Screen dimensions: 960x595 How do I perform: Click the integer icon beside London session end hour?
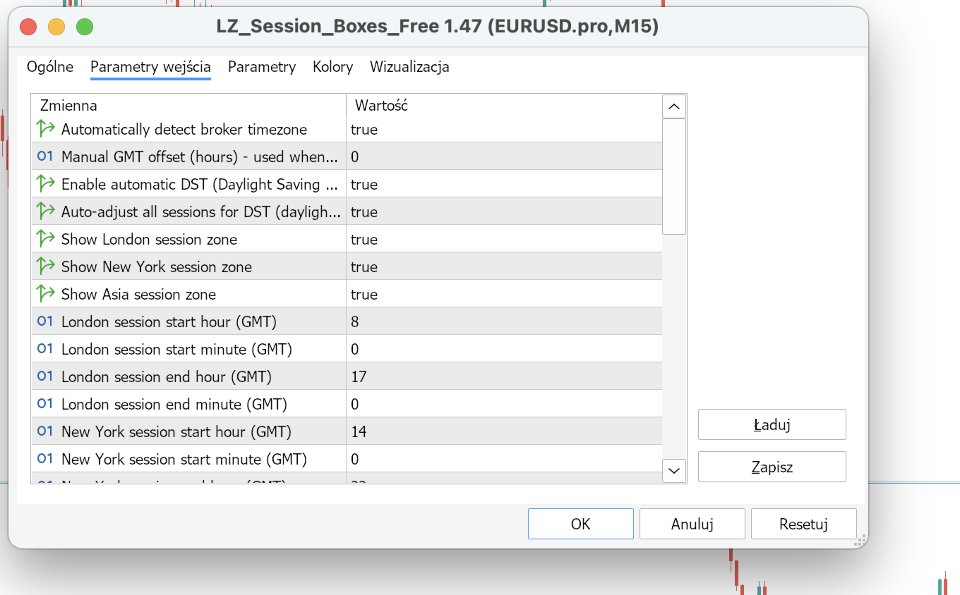pos(45,376)
